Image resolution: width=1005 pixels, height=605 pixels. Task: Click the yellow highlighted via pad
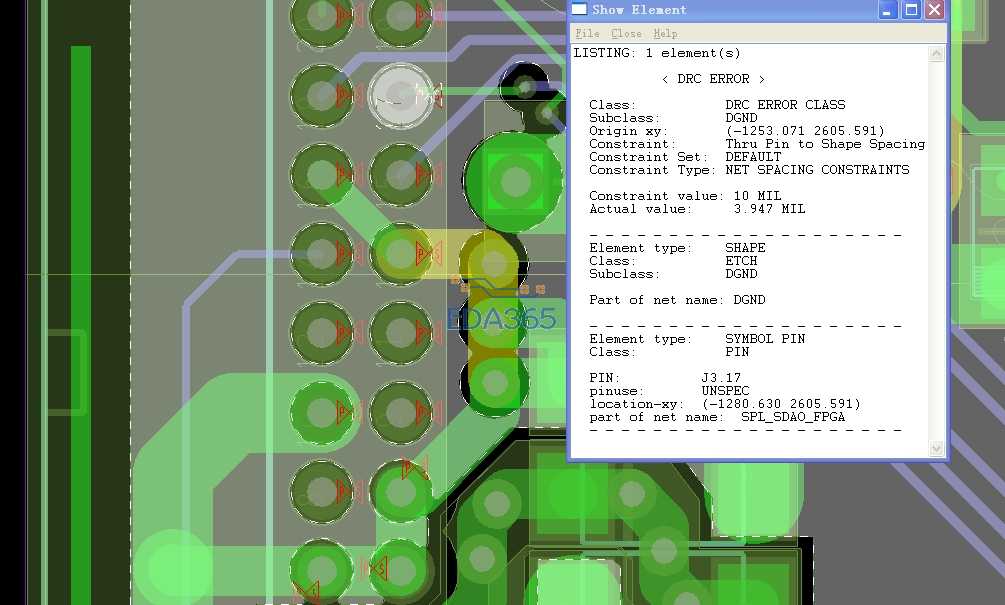click(x=492, y=262)
